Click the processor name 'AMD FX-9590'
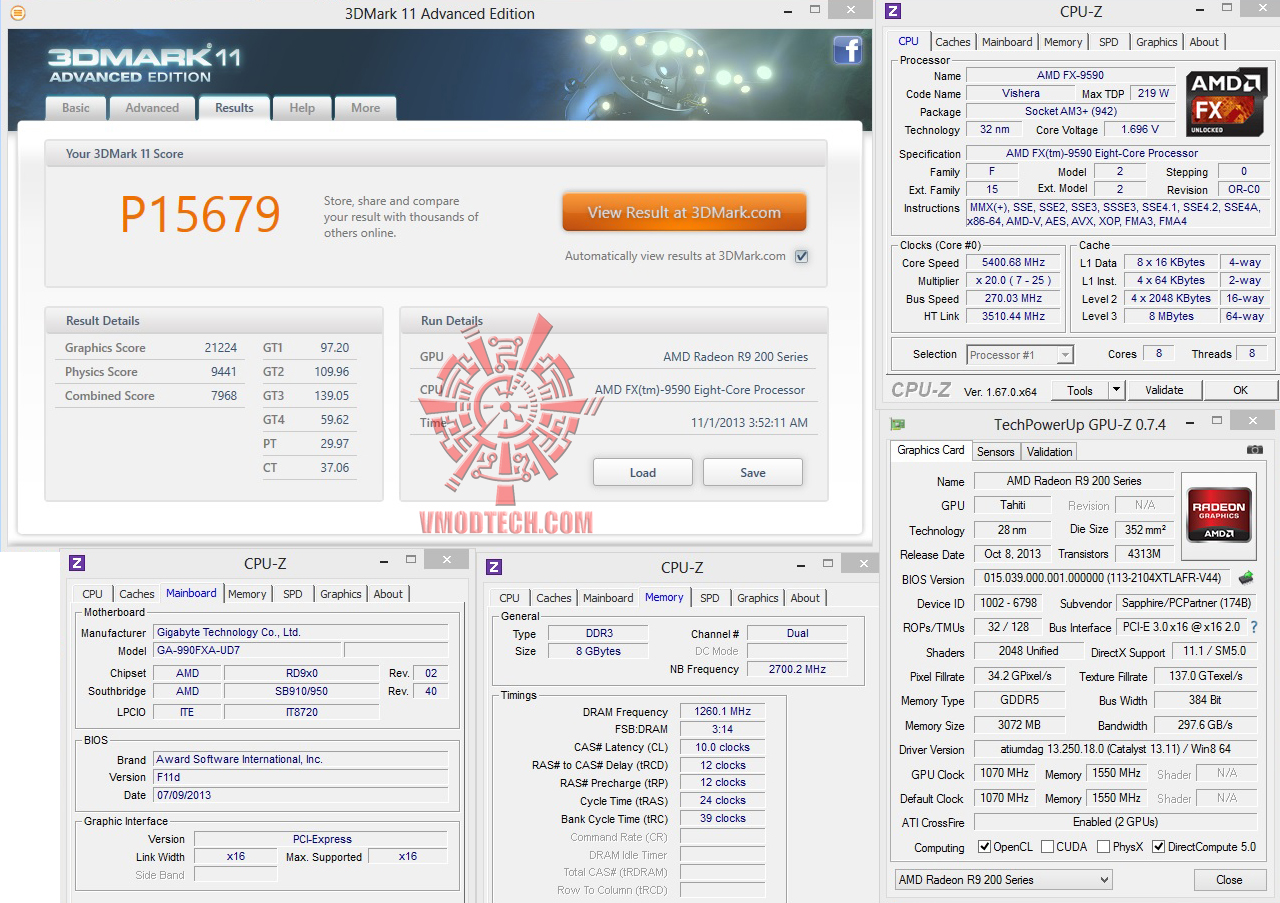 [1070, 76]
